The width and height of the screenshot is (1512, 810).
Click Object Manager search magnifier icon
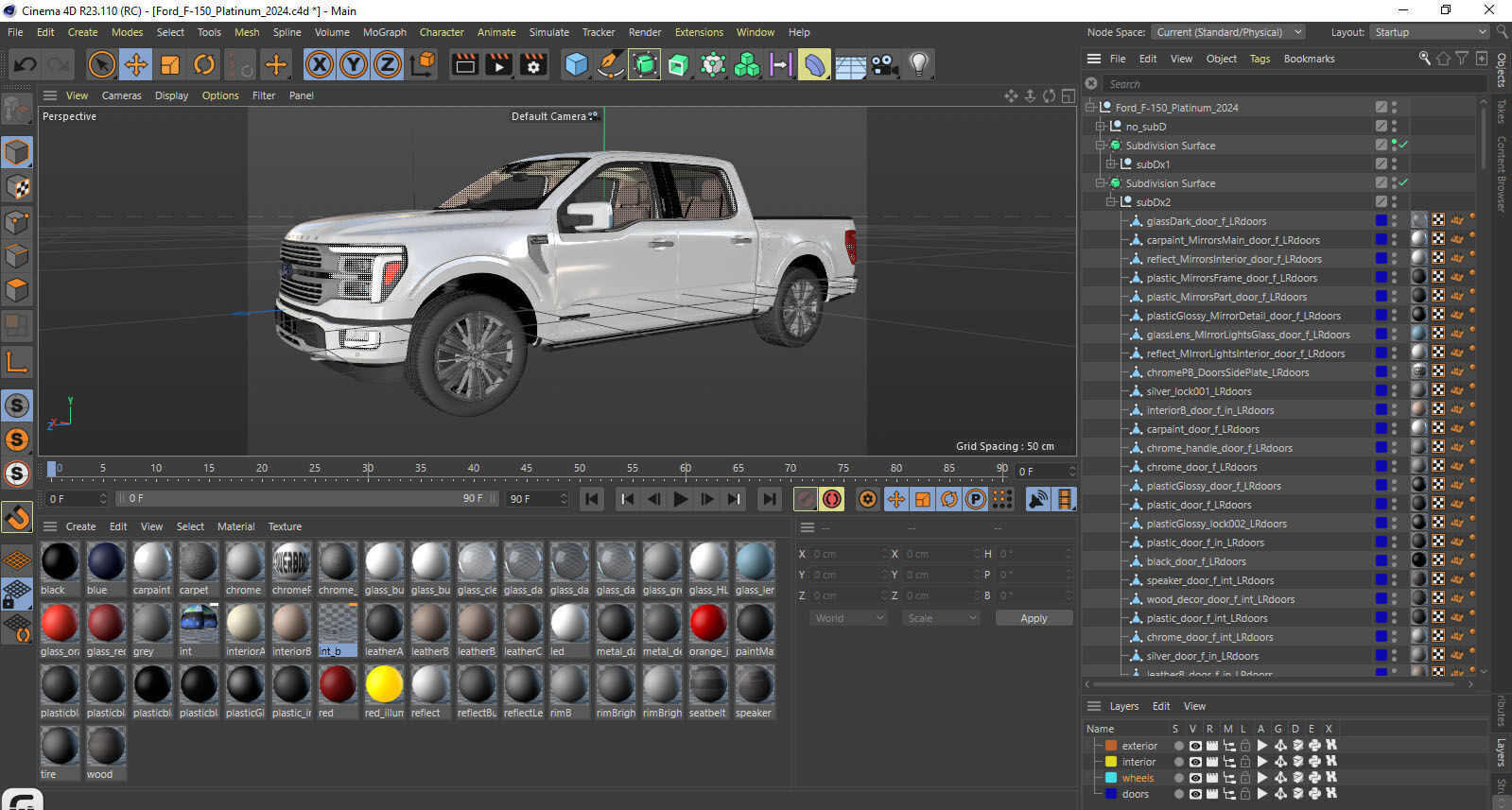click(1425, 59)
